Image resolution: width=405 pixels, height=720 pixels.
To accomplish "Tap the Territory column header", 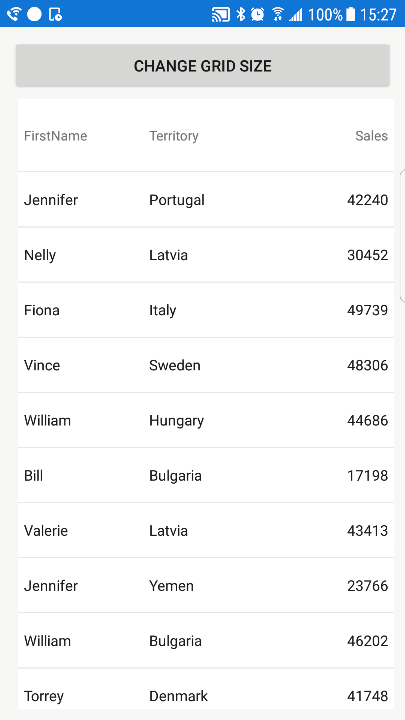I will [174, 136].
